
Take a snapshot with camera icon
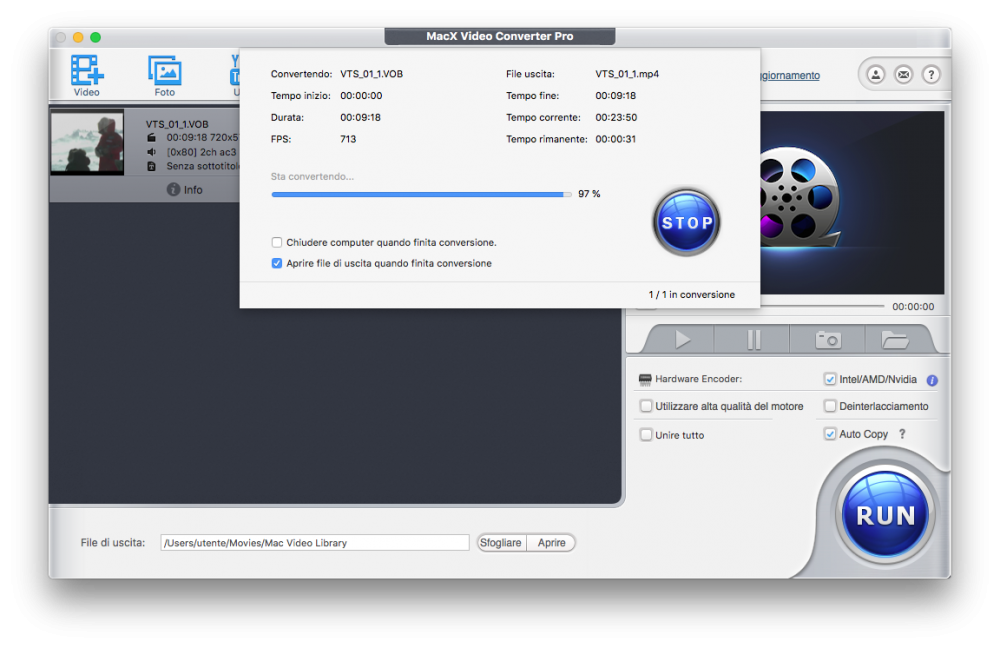tap(828, 339)
